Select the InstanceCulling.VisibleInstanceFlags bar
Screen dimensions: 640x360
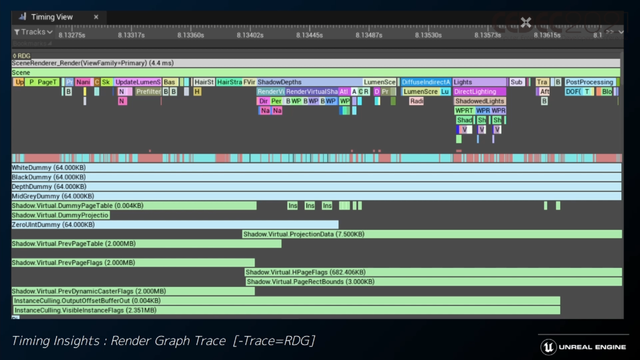(x=287, y=310)
